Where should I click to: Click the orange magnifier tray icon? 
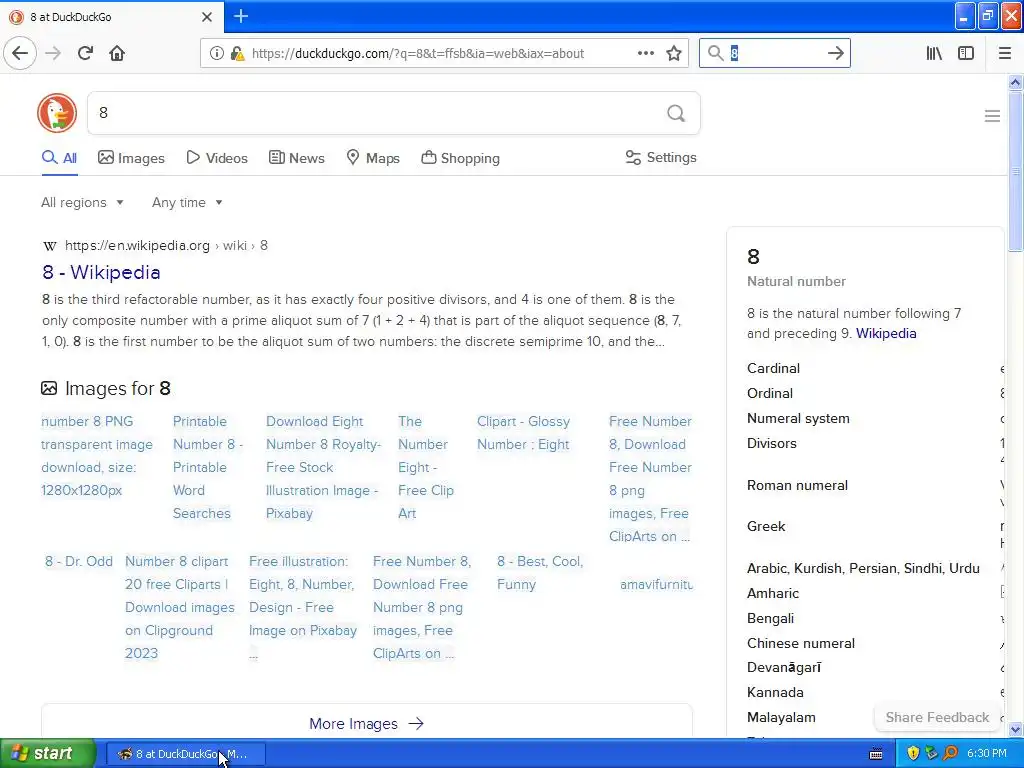tap(950, 754)
